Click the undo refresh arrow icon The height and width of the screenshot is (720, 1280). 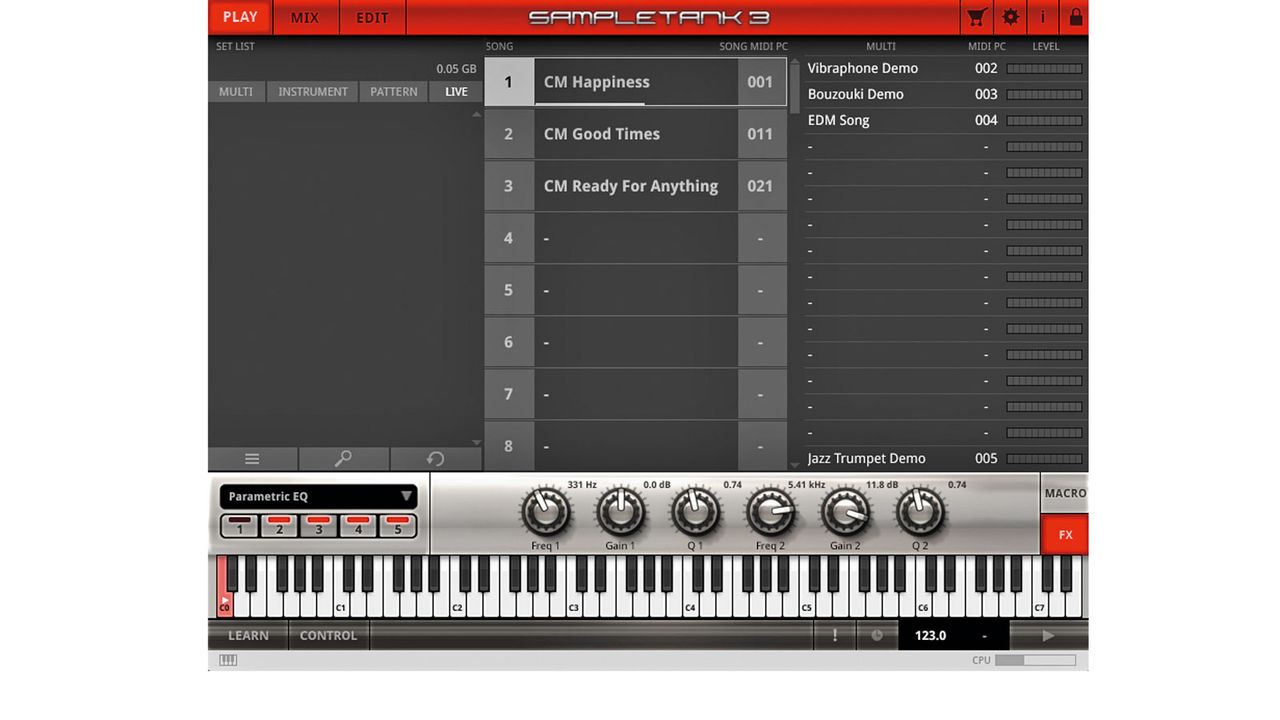435,459
